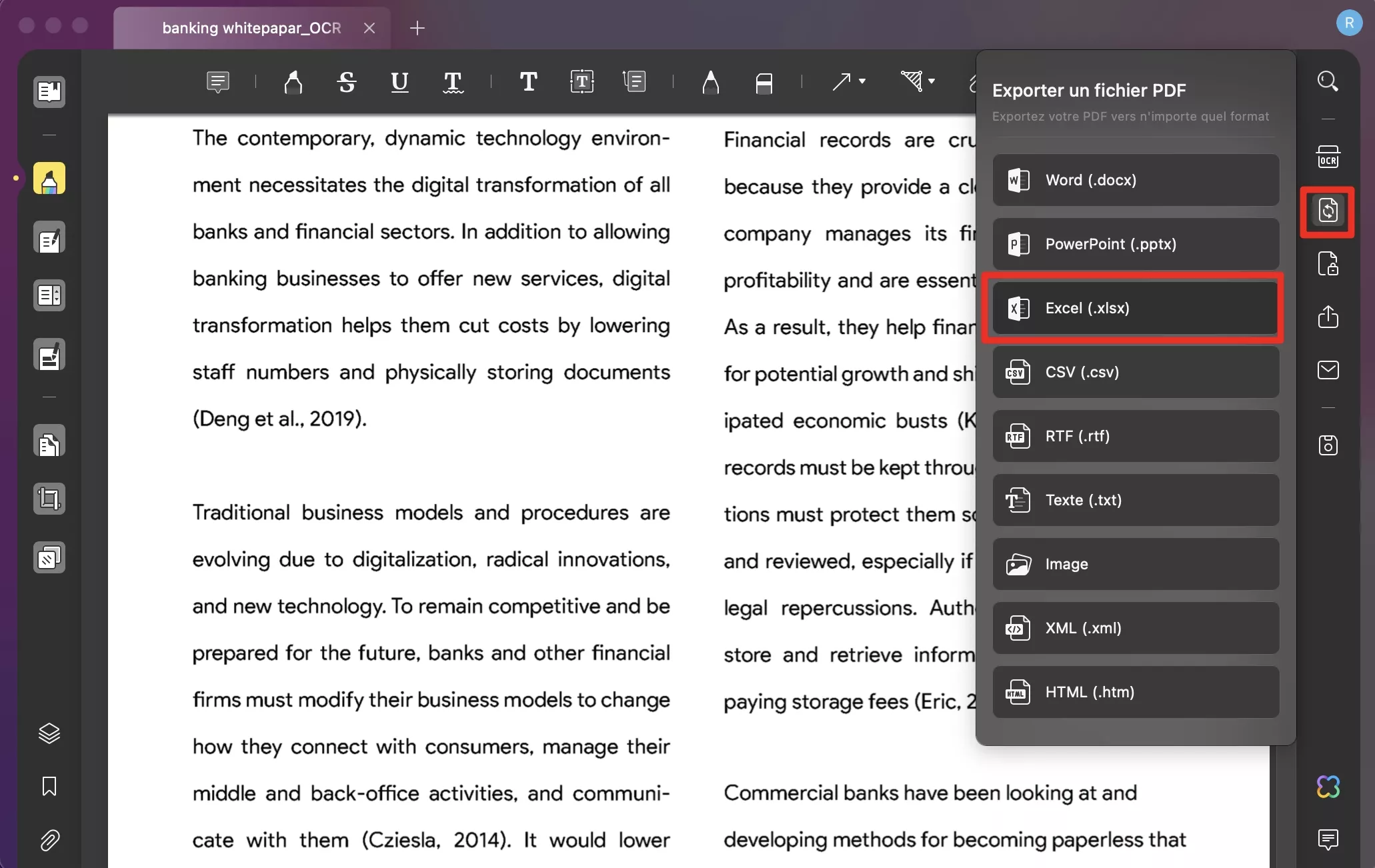This screenshot has height=868, width=1375.
Task: Export PDF to PowerPoint (.pptx)
Action: pos(1136,244)
